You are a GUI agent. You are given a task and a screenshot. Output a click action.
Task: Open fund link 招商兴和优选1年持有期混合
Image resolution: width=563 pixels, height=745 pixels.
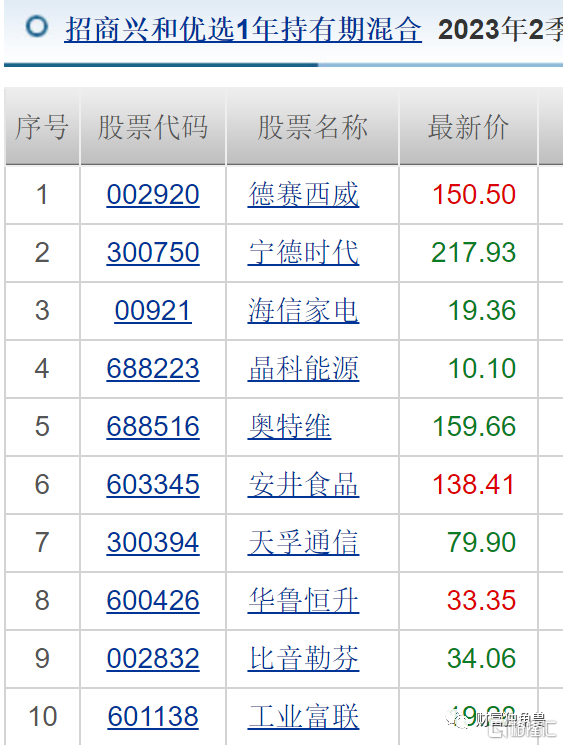pos(243,29)
